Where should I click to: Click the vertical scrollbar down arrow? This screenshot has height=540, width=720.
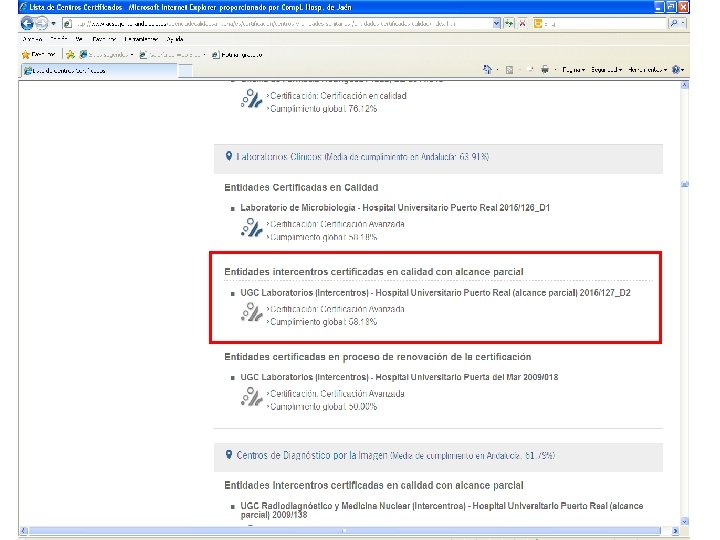click(685, 522)
